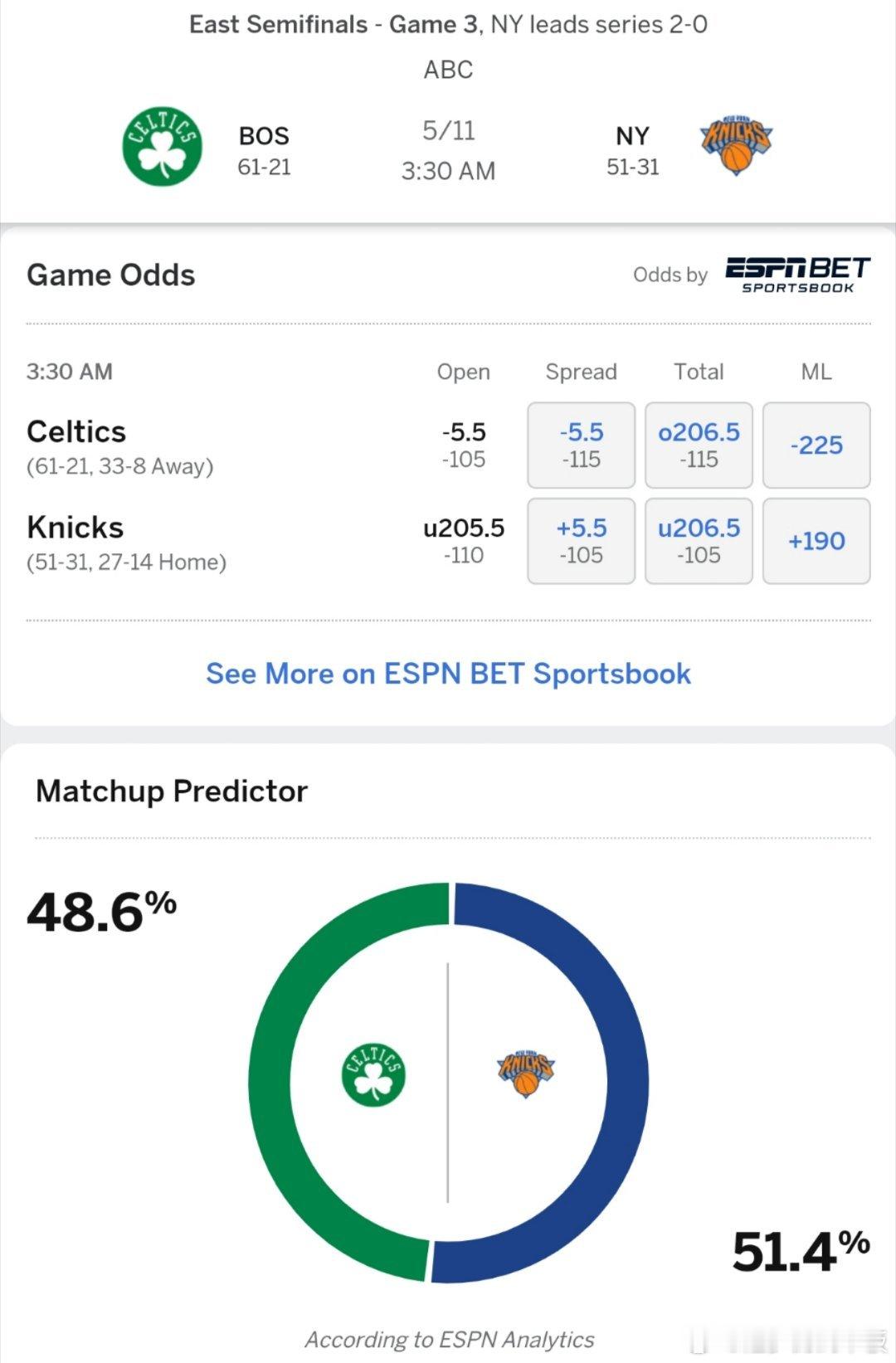
Task: Tap the Celtics logo in header
Action: [163, 146]
